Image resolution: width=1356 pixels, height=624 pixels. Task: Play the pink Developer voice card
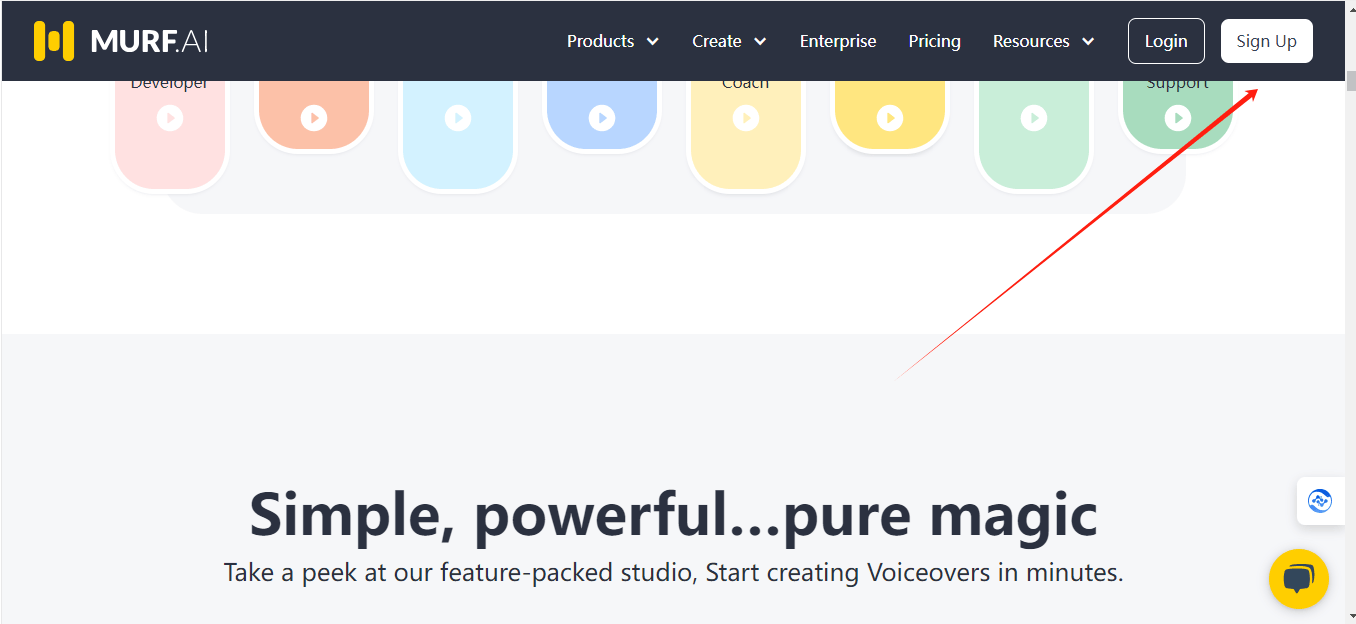[x=170, y=118]
